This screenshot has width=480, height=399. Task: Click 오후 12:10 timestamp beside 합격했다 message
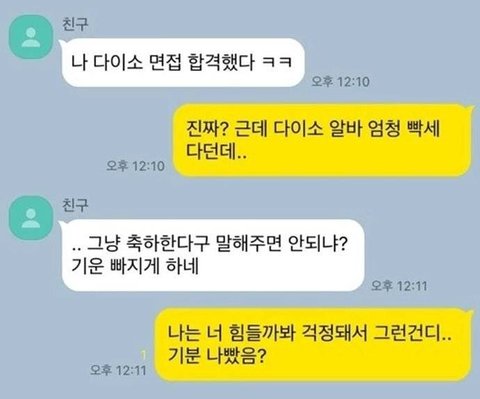340,81
